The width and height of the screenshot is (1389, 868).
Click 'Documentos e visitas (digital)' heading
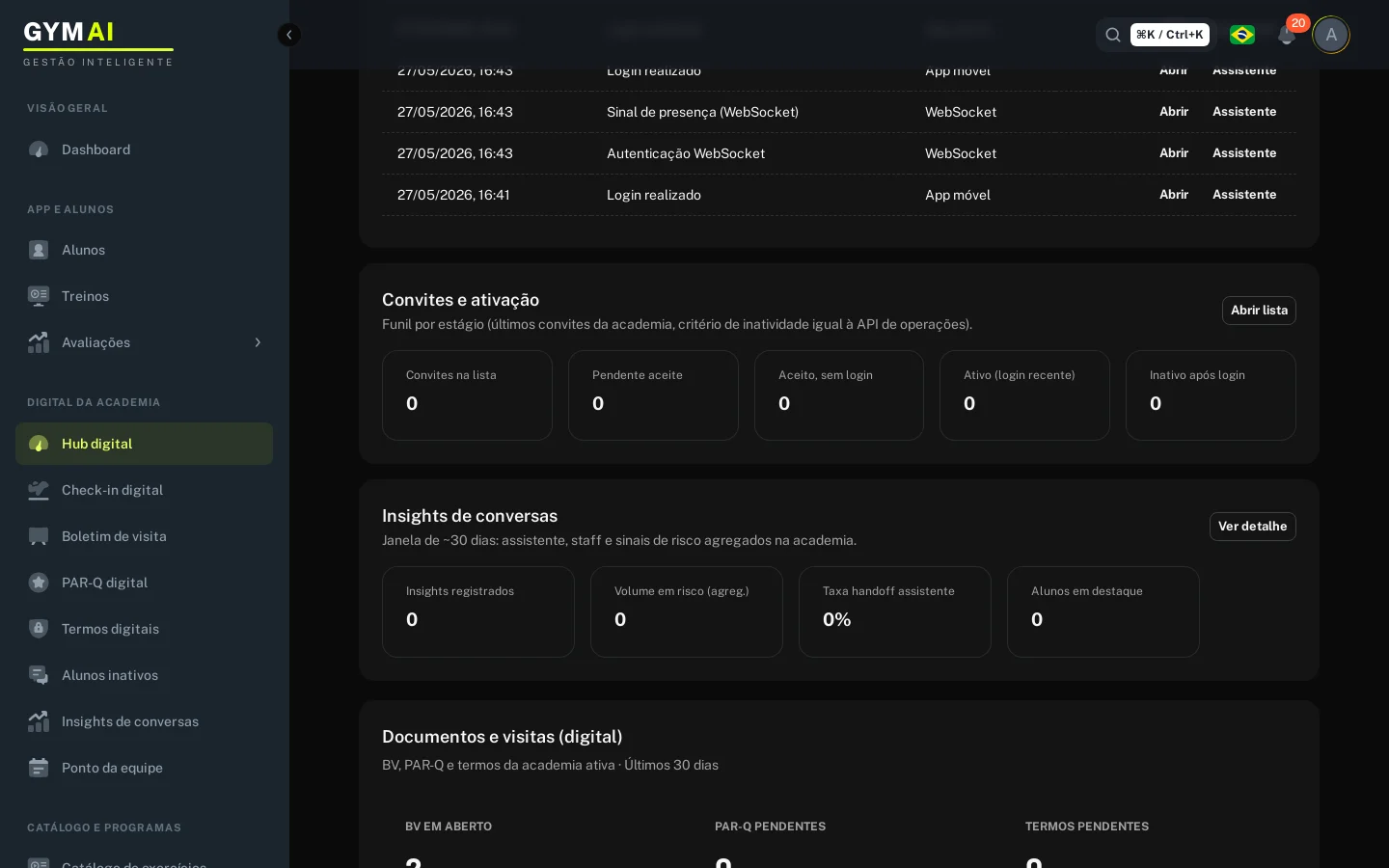click(502, 737)
